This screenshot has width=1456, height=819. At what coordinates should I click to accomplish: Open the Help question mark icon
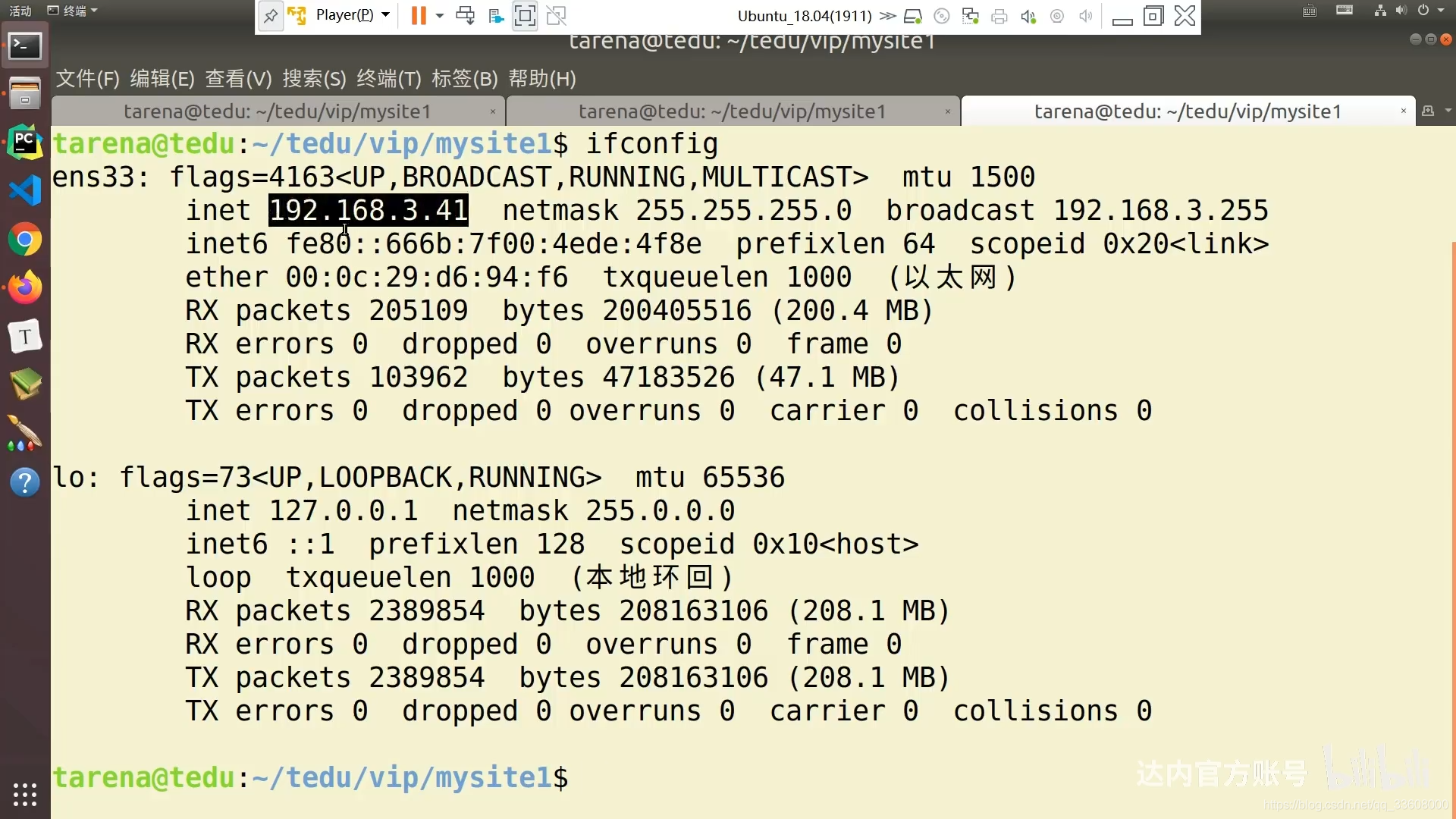point(24,482)
